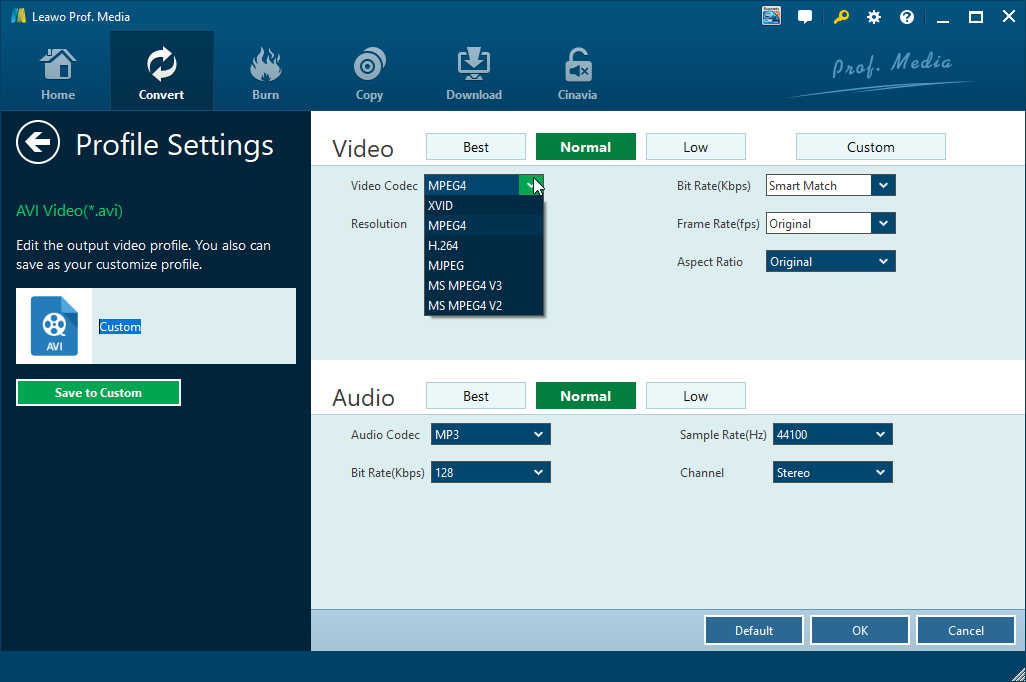
Task: Click the back arrow beside Profile Settings
Action: (x=38, y=144)
